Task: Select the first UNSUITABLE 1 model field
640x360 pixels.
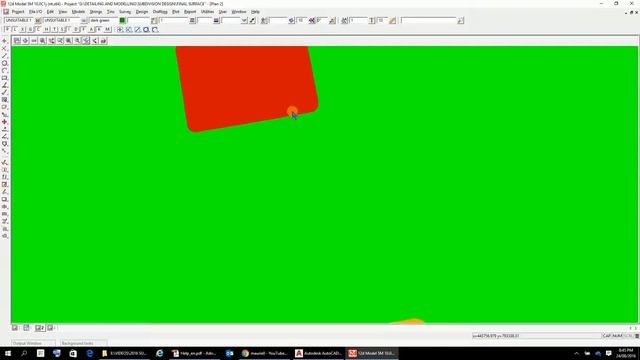Action: pos(19,20)
